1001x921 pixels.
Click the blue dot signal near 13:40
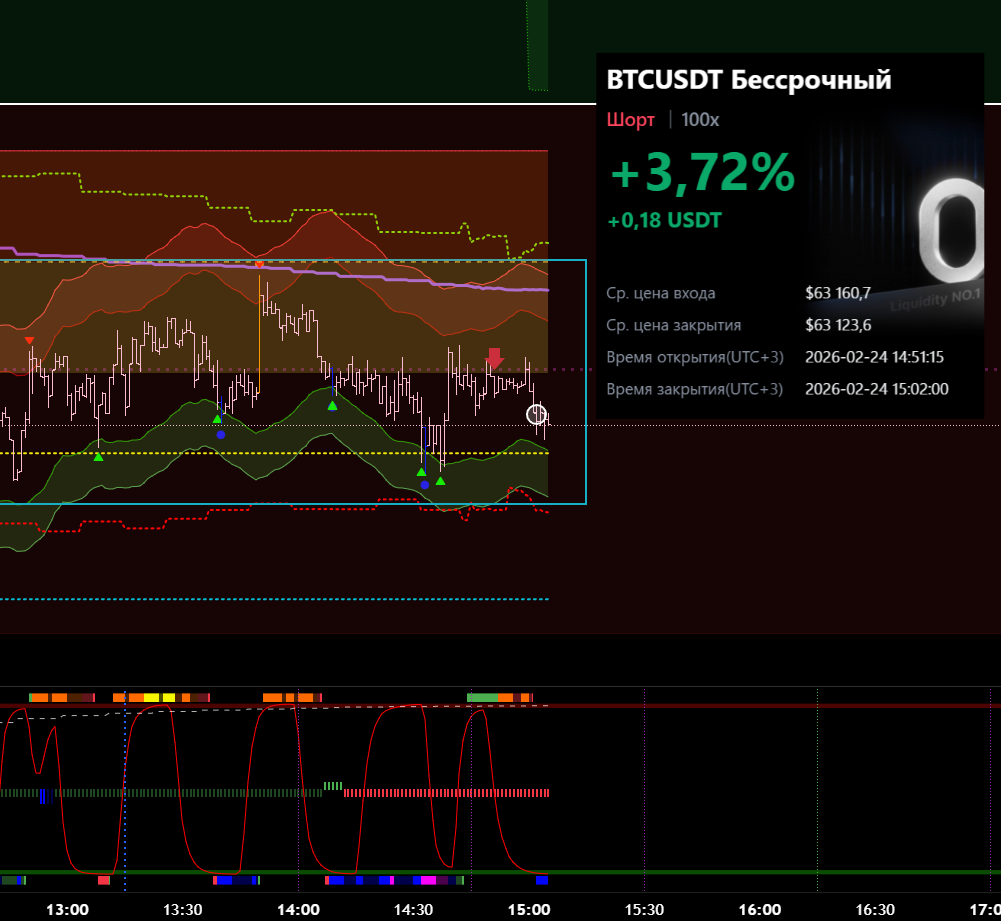tap(221, 435)
